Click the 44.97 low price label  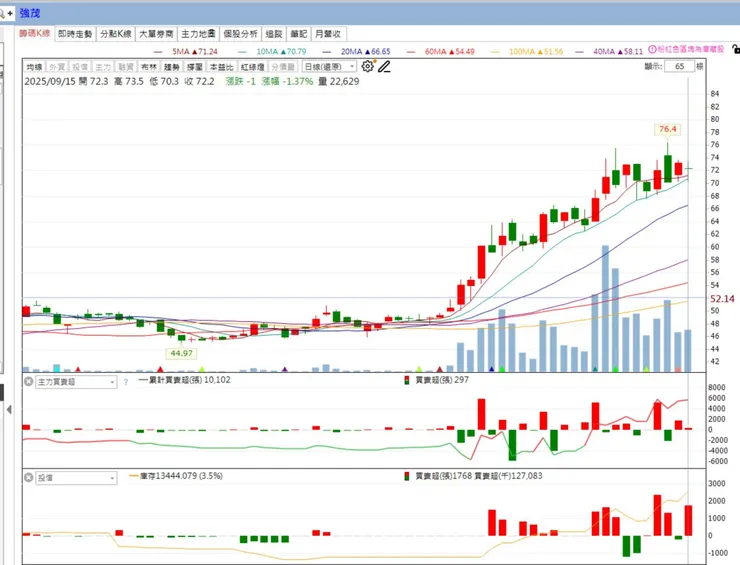click(182, 353)
